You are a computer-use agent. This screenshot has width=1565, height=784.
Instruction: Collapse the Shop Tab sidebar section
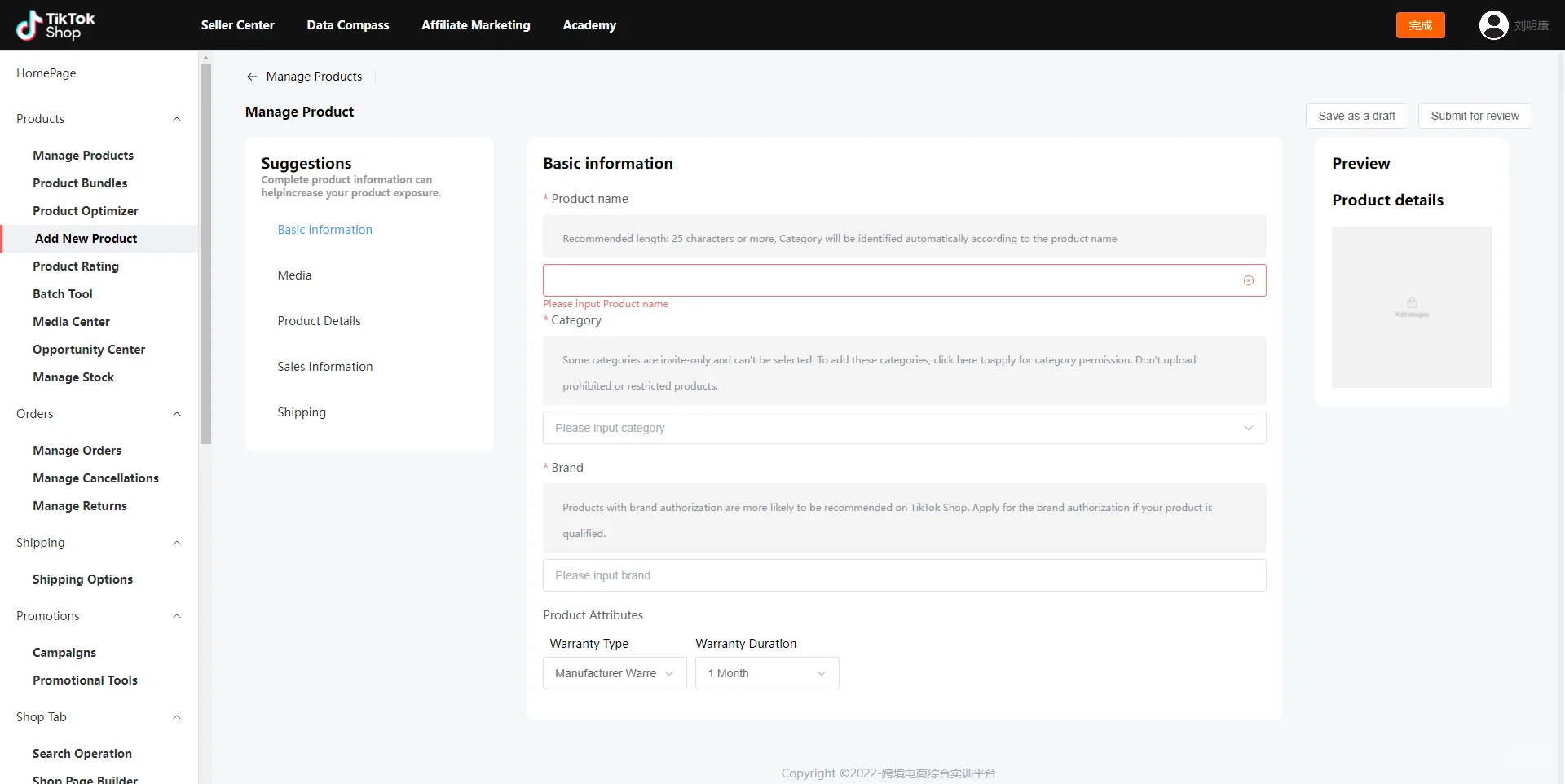(x=177, y=717)
